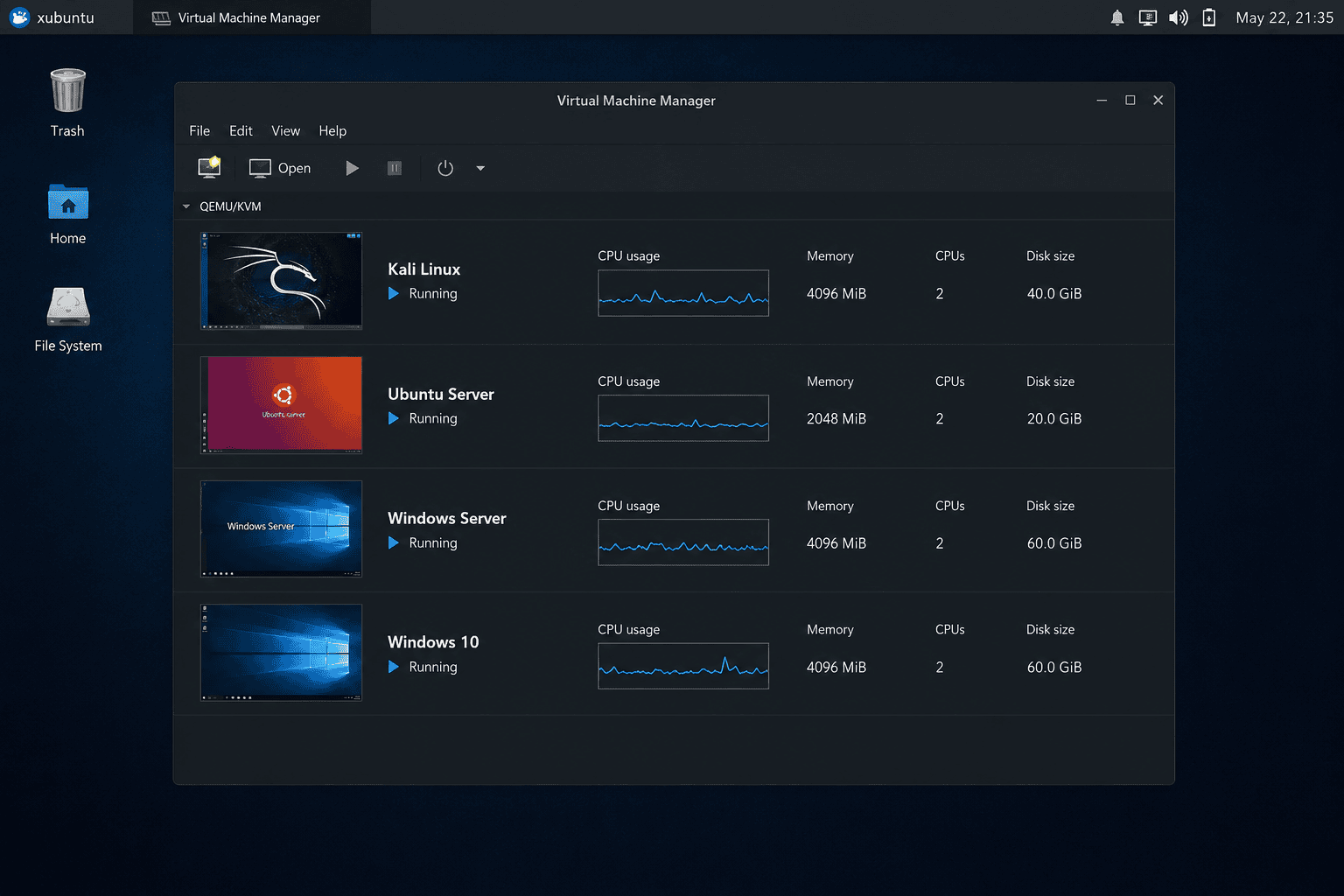Open the xubuntu applications menu

pos(52,17)
